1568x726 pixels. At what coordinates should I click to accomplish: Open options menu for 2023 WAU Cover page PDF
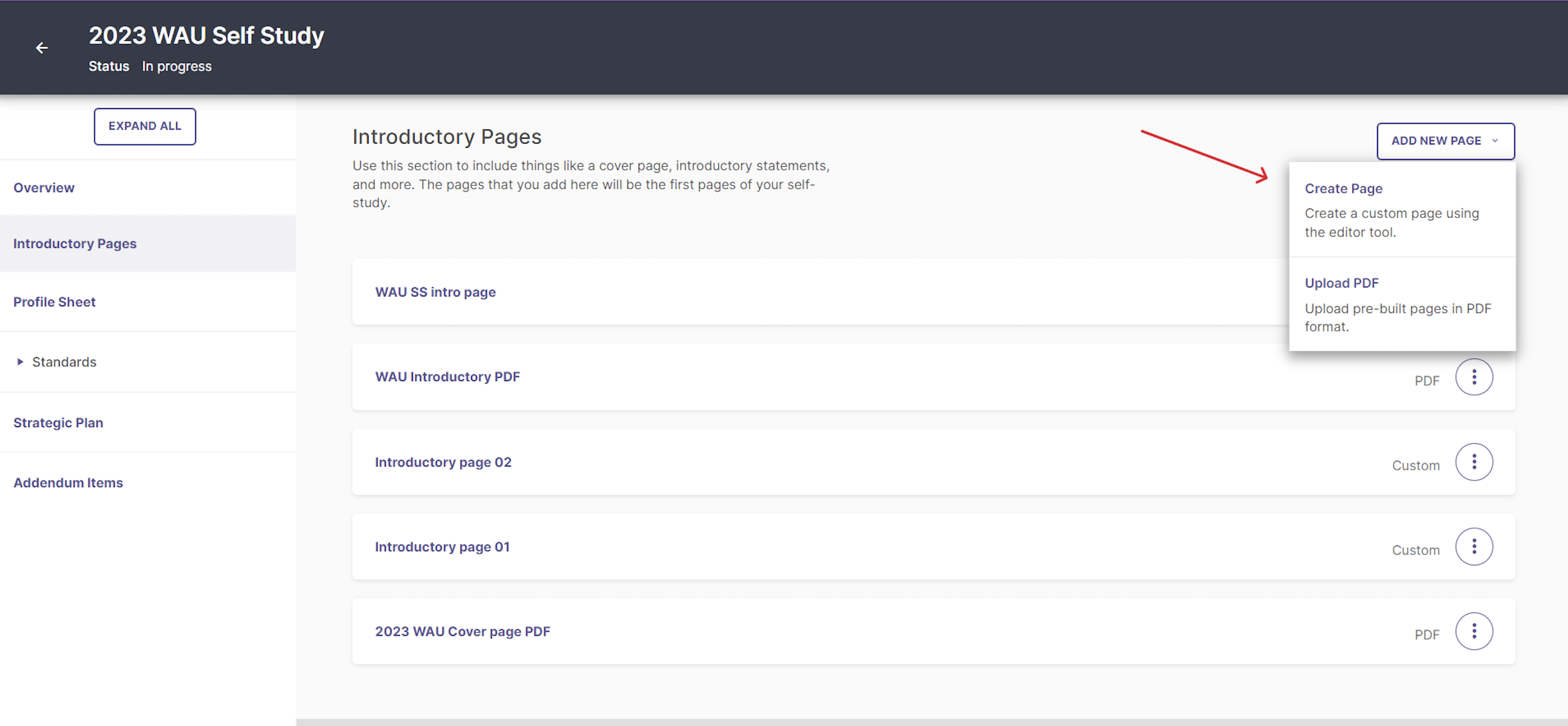(x=1474, y=631)
